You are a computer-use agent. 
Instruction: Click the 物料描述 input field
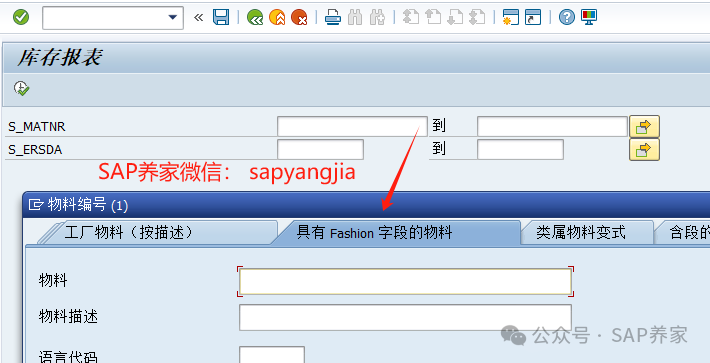pos(405,317)
